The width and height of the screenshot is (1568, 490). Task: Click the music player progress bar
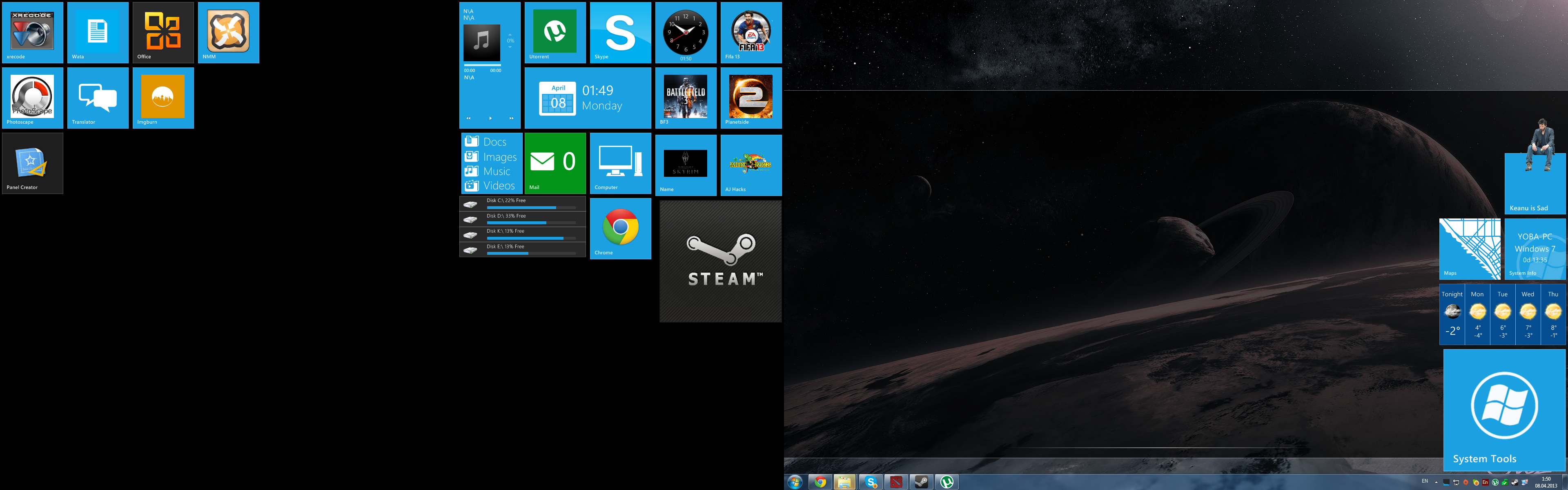coord(483,65)
